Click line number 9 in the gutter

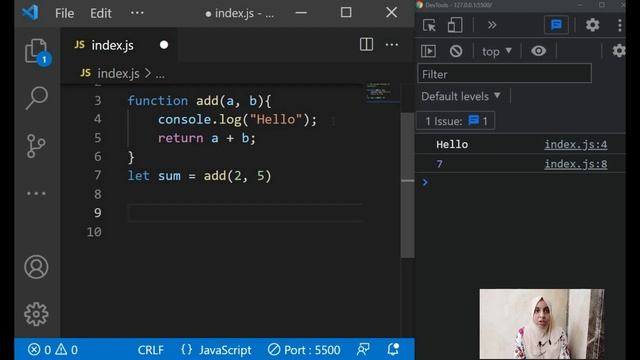pos(98,213)
